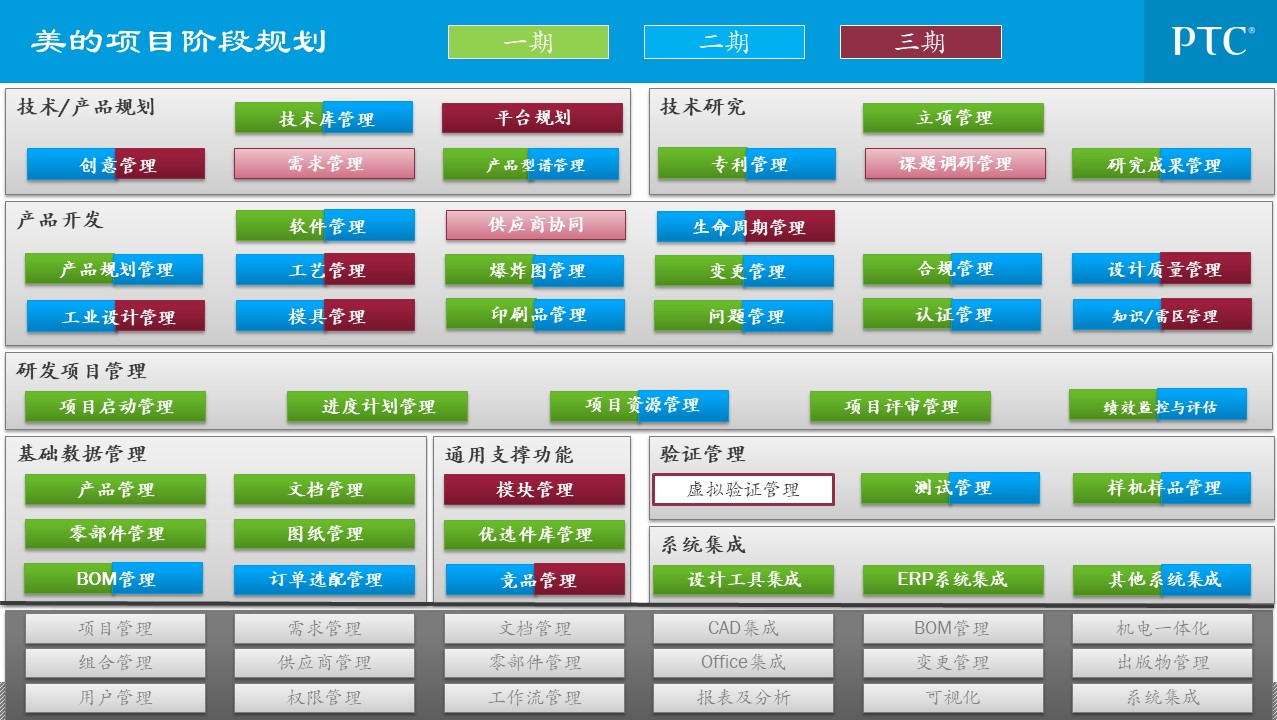This screenshot has width=1277, height=720.
Task: Select the 优选件库管理 box
Action: pyautogui.click(x=534, y=535)
